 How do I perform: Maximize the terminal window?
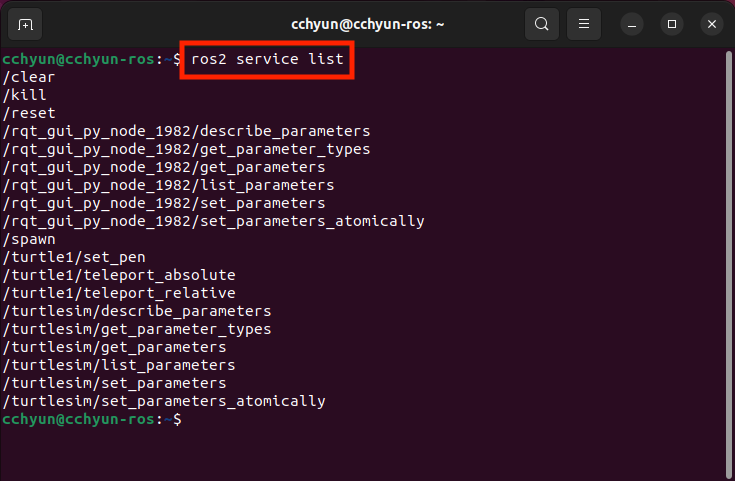(x=672, y=24)
